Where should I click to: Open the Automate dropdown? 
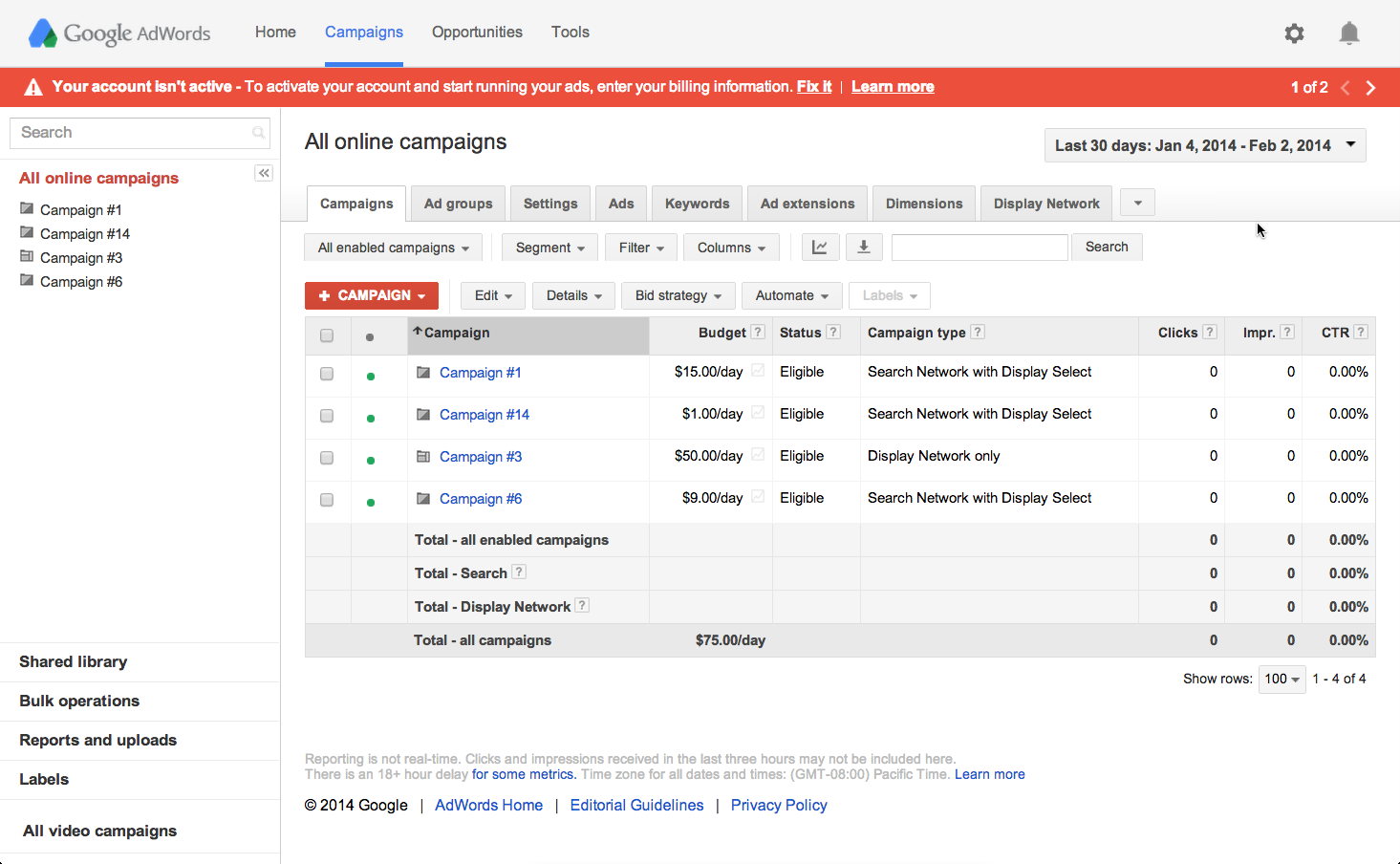tap(792, 295)
